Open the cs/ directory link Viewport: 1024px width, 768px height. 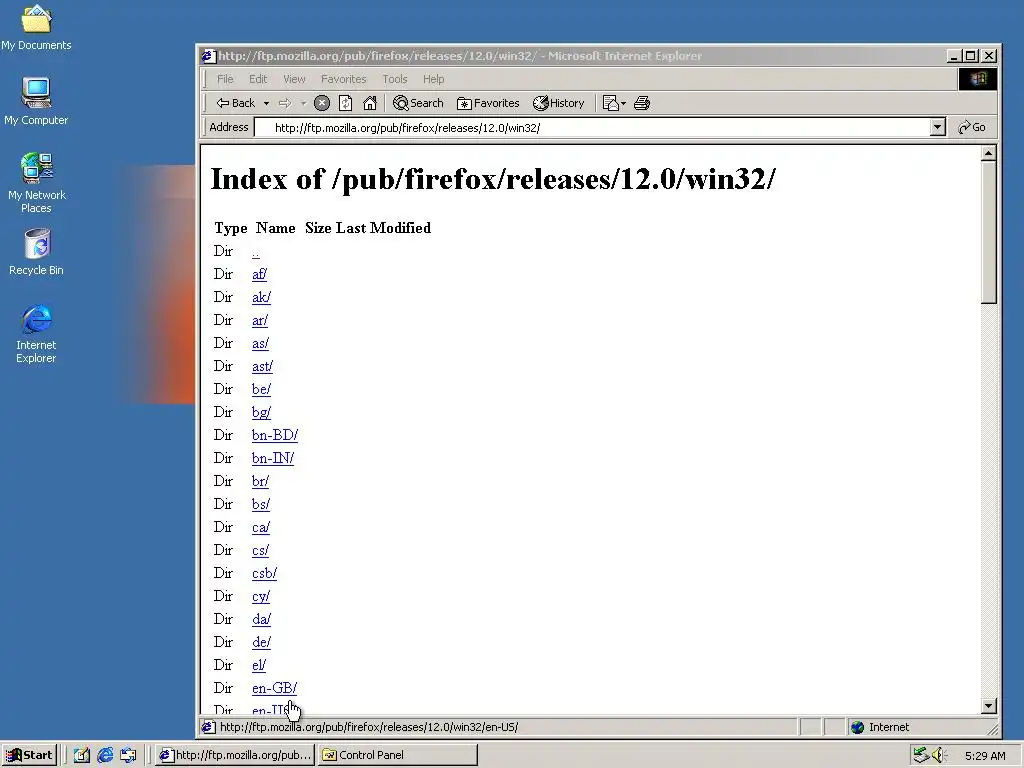[261, 550]
